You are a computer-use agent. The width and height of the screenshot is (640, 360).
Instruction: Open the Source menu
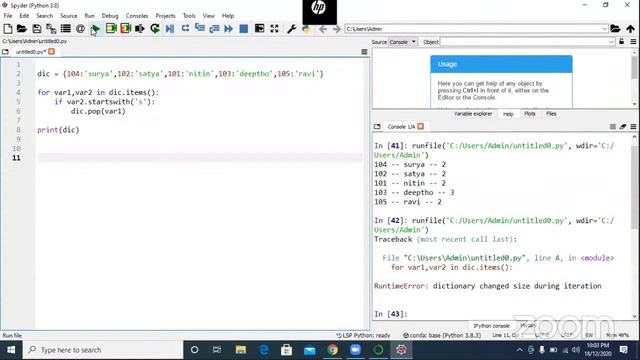(x=69, y=16)
